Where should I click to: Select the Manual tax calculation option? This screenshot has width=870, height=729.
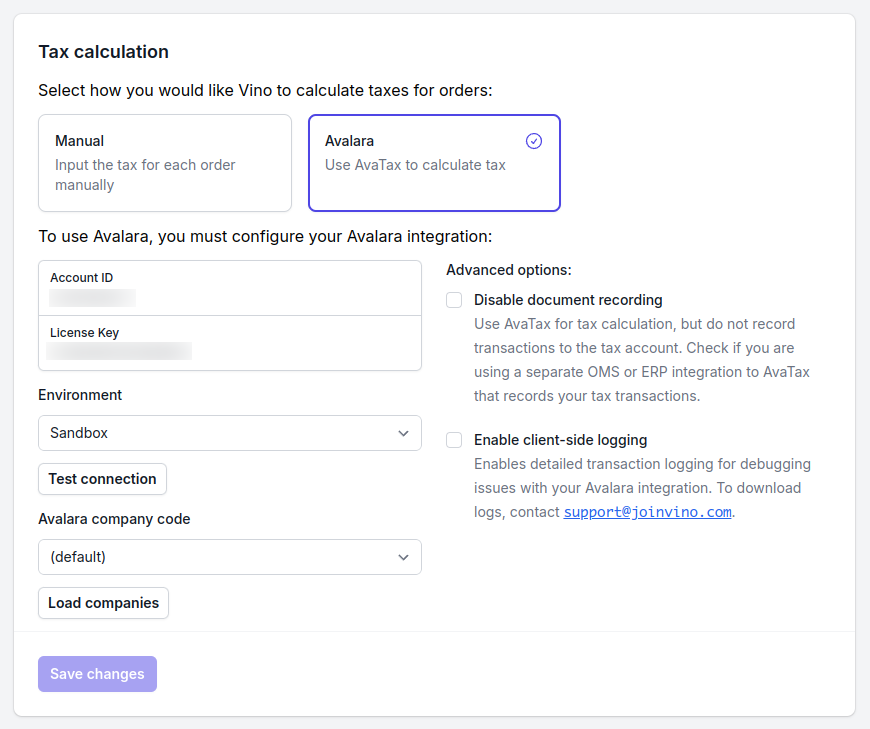coord(165,163)
